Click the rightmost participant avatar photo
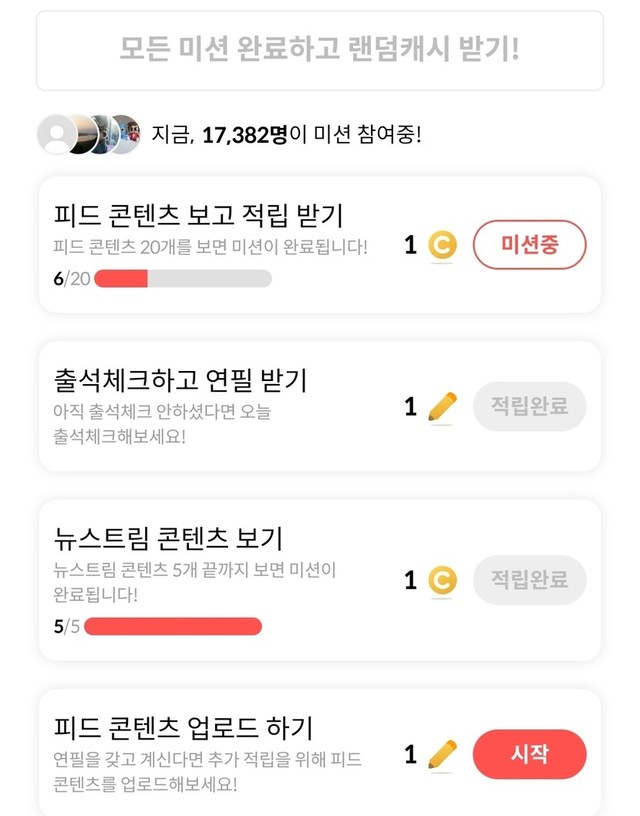Screen dimensions: 640x816 click(x=122, y=135)
